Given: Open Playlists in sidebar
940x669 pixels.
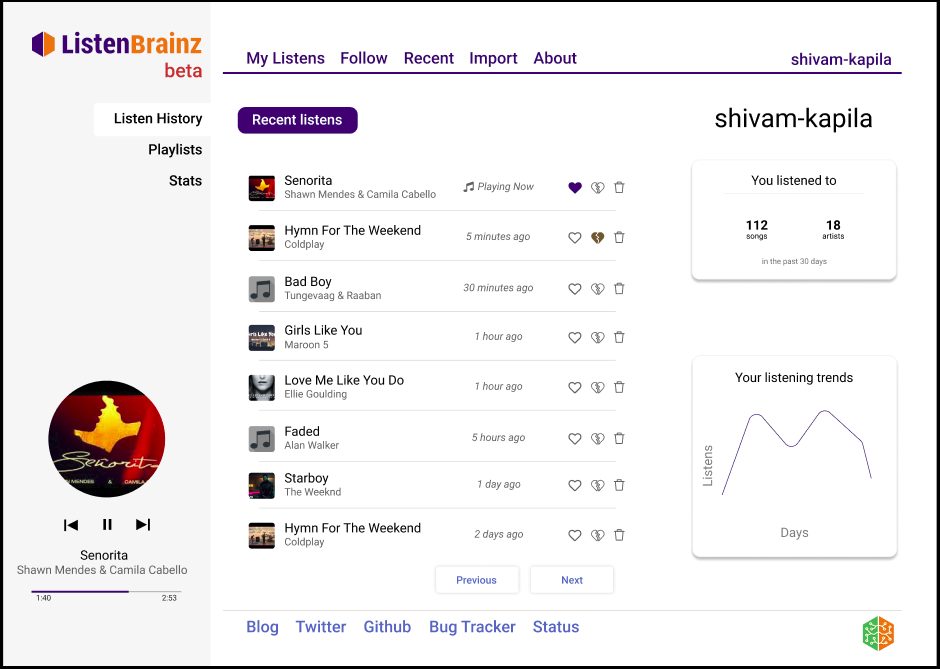Looking at the screenshot, I should click(175, 150).
